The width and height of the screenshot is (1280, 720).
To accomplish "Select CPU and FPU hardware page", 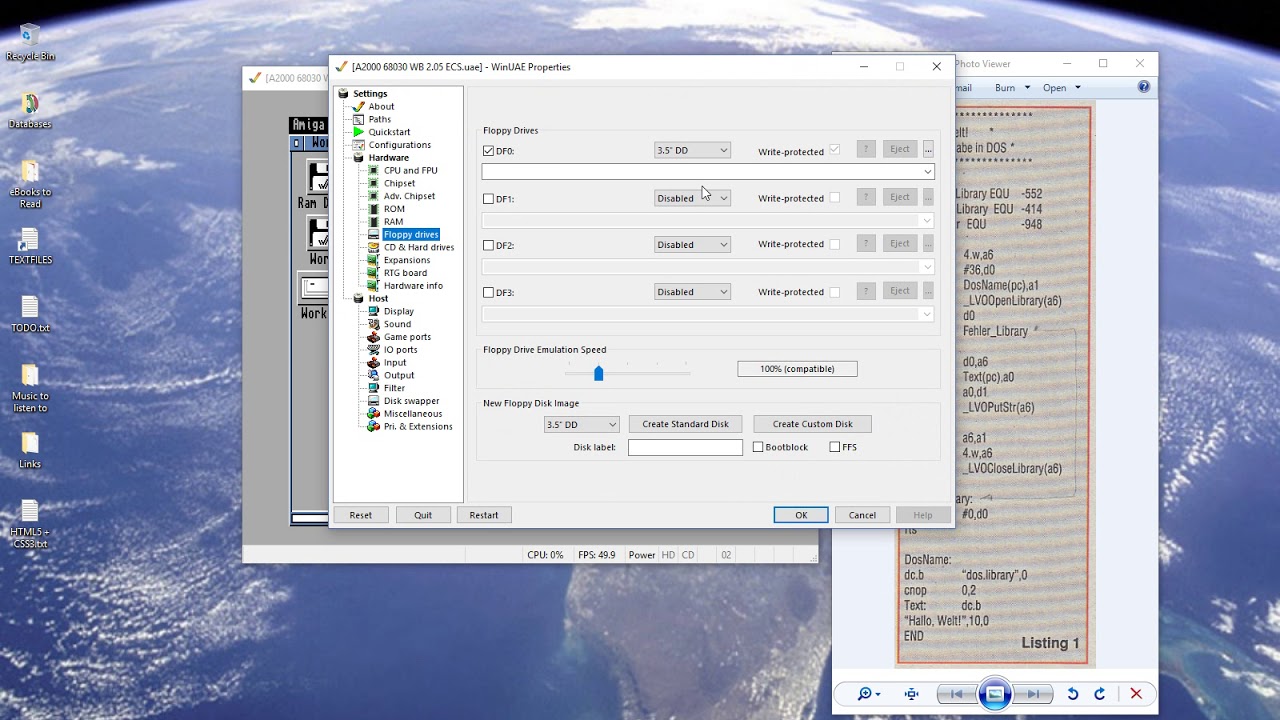I will (410, 170).
